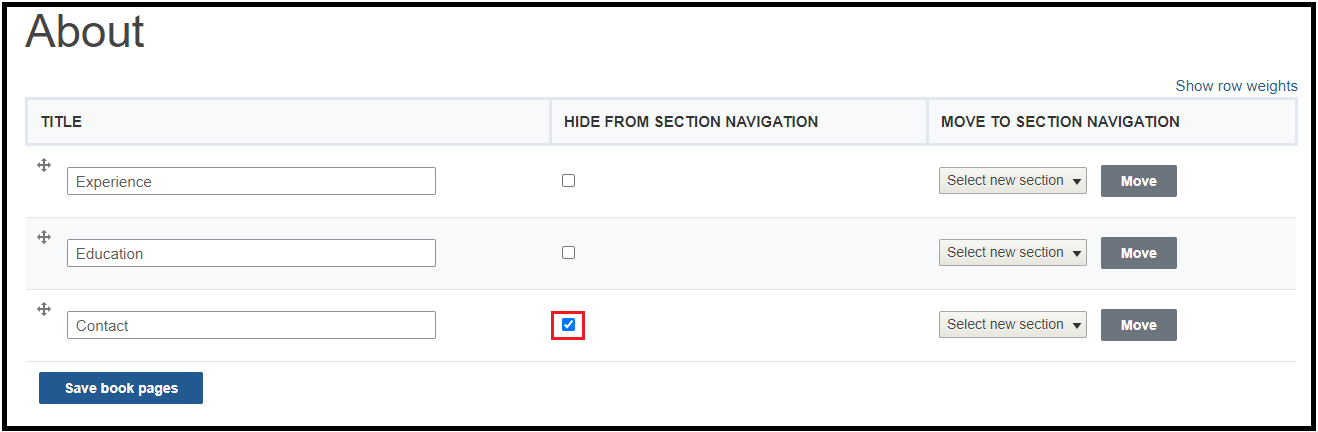This screenshot has height=432, width=1318.
Task: Check hide from navigation for Experience
Action: click(x=568, y=181)
